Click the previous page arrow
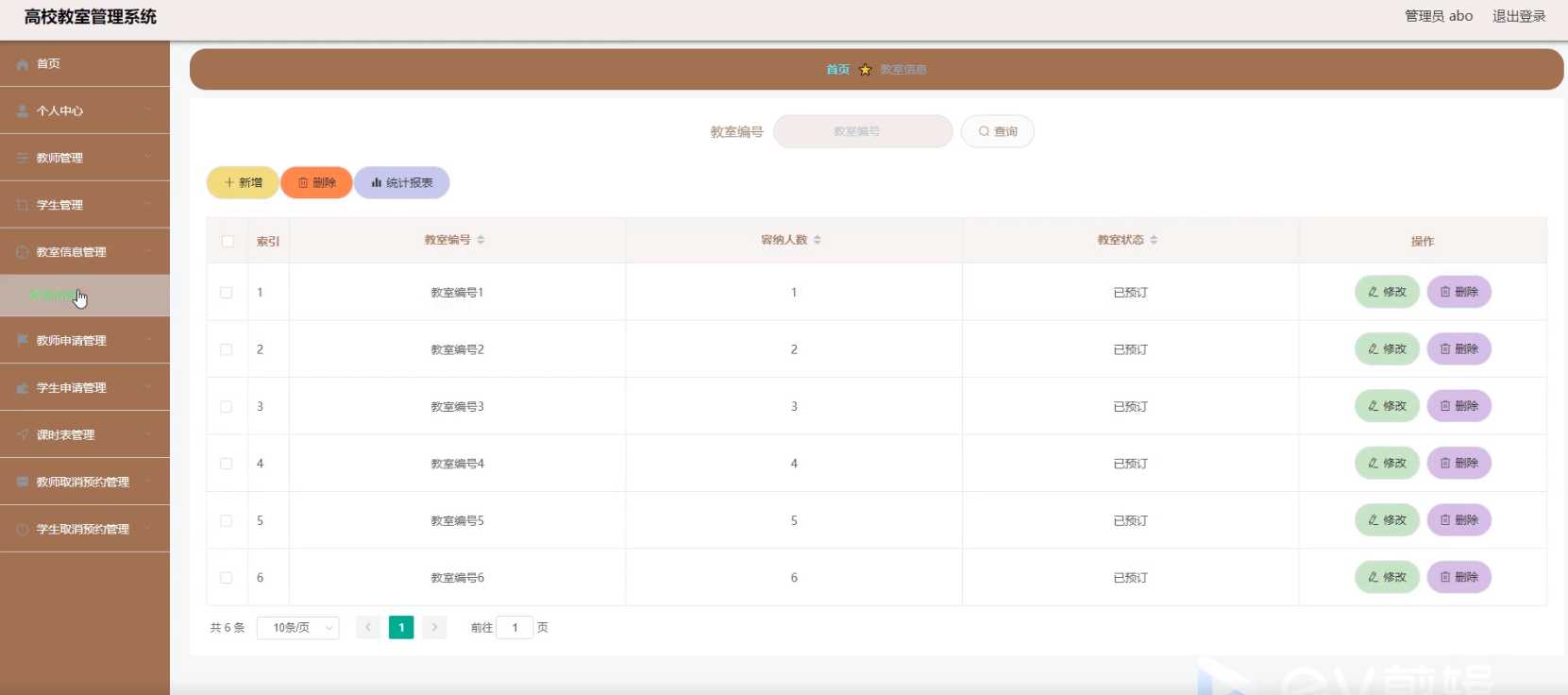 click(368, 628)
